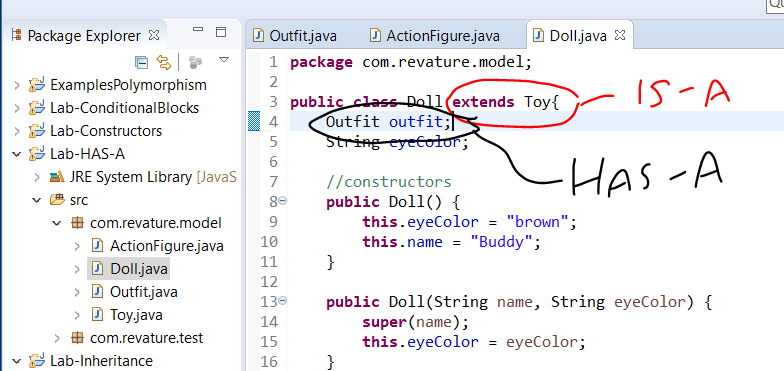The image size is (784, 371).
Task: Click 'super(name);' on line 14
Action: (x=416, y=322)
